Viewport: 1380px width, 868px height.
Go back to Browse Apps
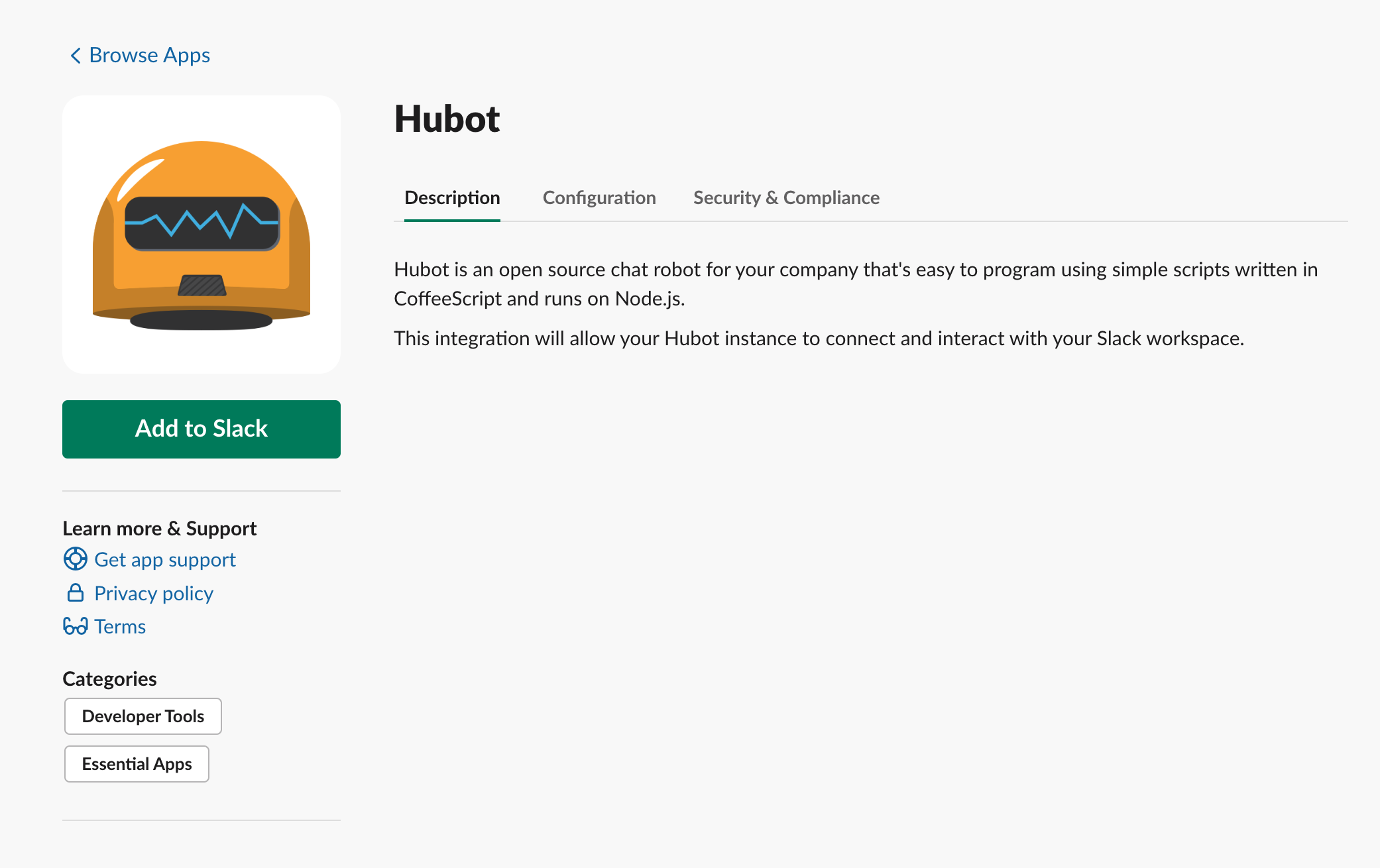pyautogui.click(x=149, y=56)
